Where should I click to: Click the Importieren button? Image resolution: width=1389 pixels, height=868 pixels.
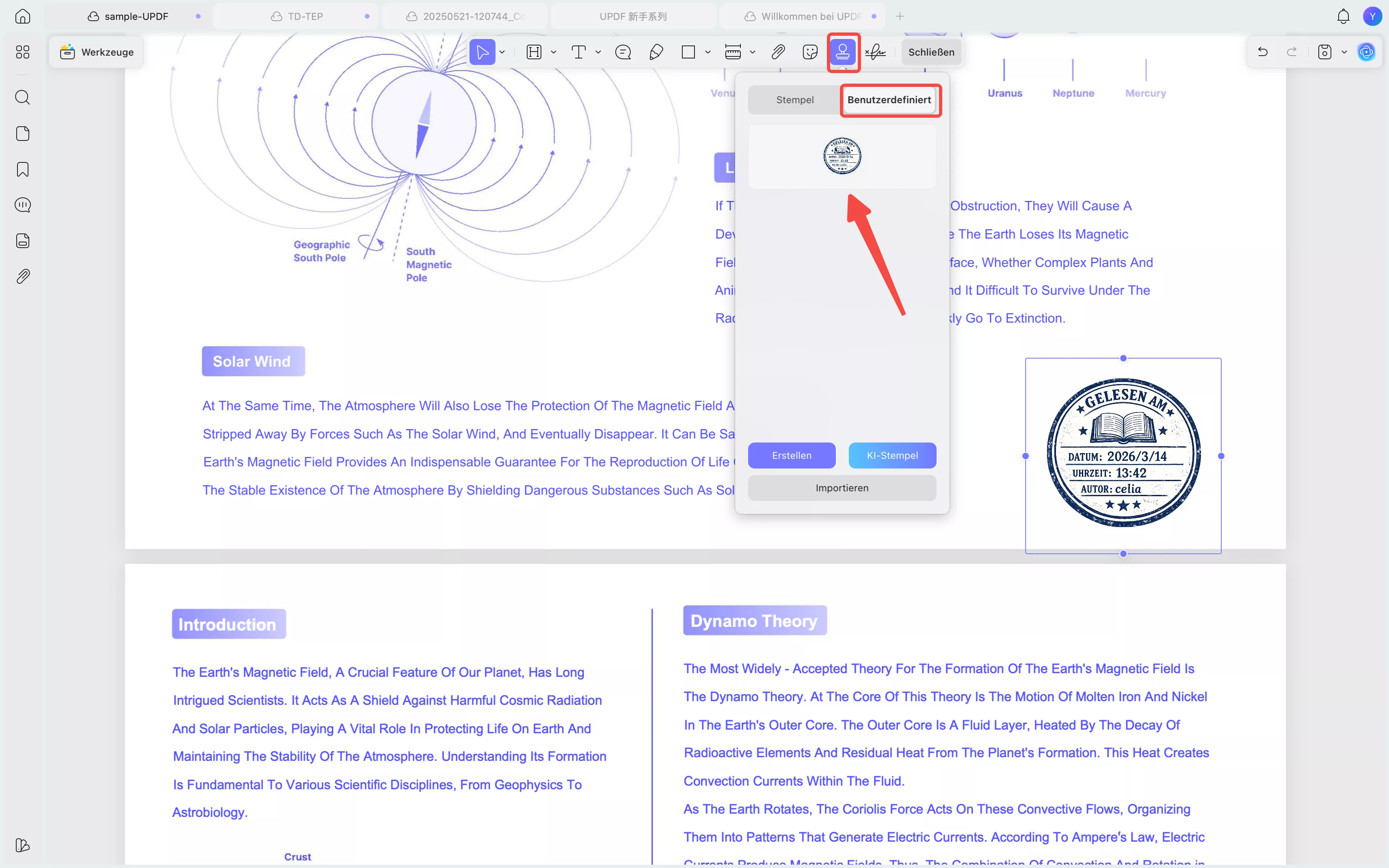click(842, 488)
